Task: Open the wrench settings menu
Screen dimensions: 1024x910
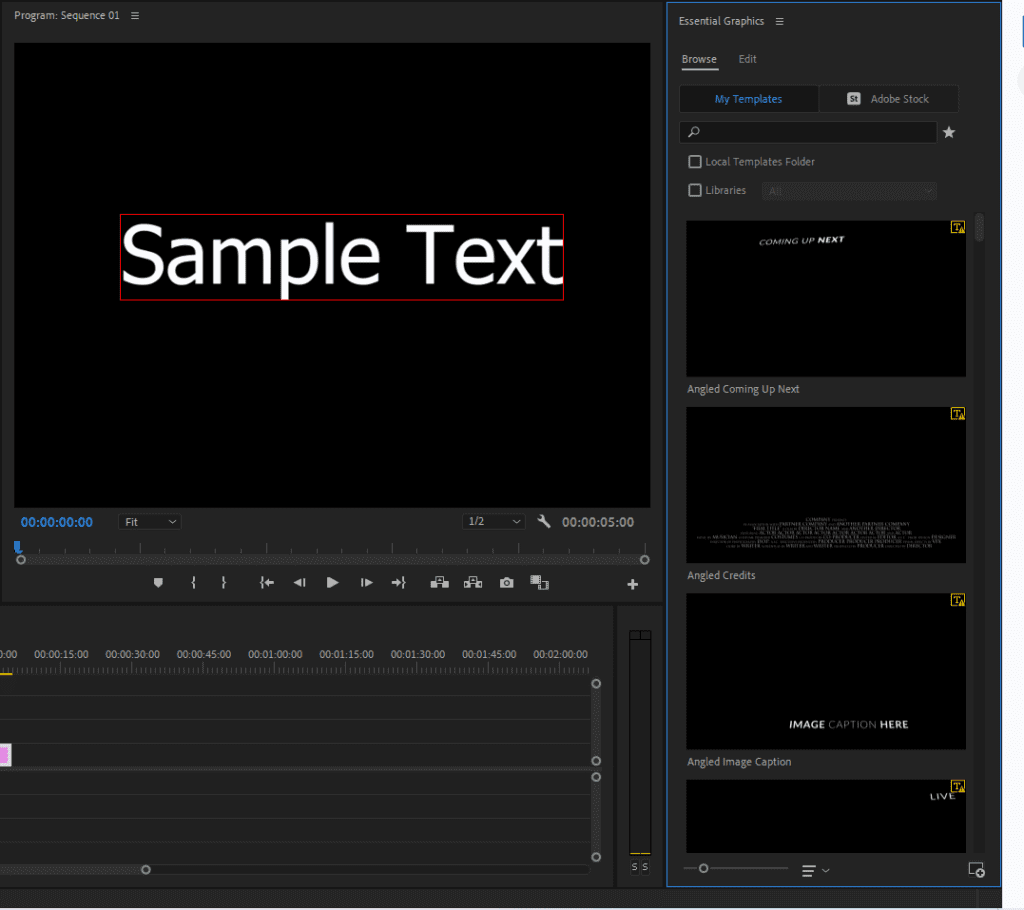Action: [x=544, y=521]
